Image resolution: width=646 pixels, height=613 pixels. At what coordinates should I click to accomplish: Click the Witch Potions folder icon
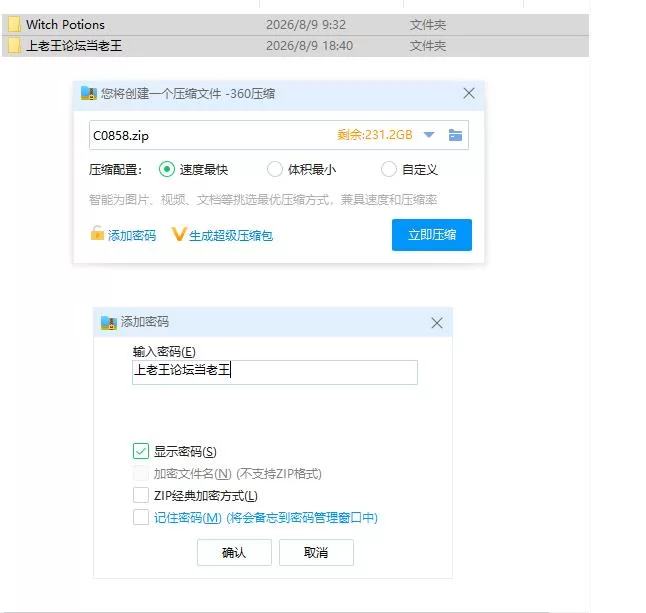(14, 24)
